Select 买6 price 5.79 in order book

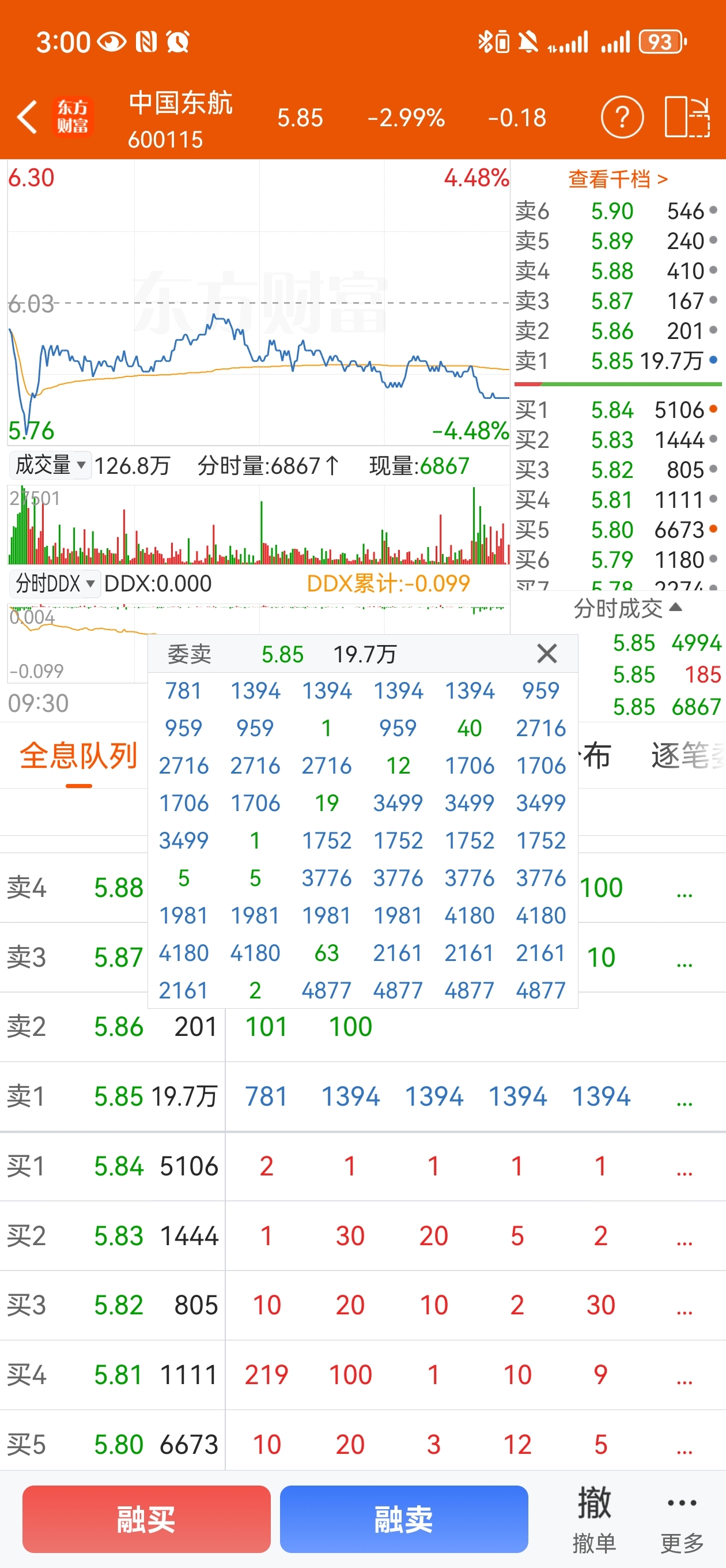click(612, 559)
